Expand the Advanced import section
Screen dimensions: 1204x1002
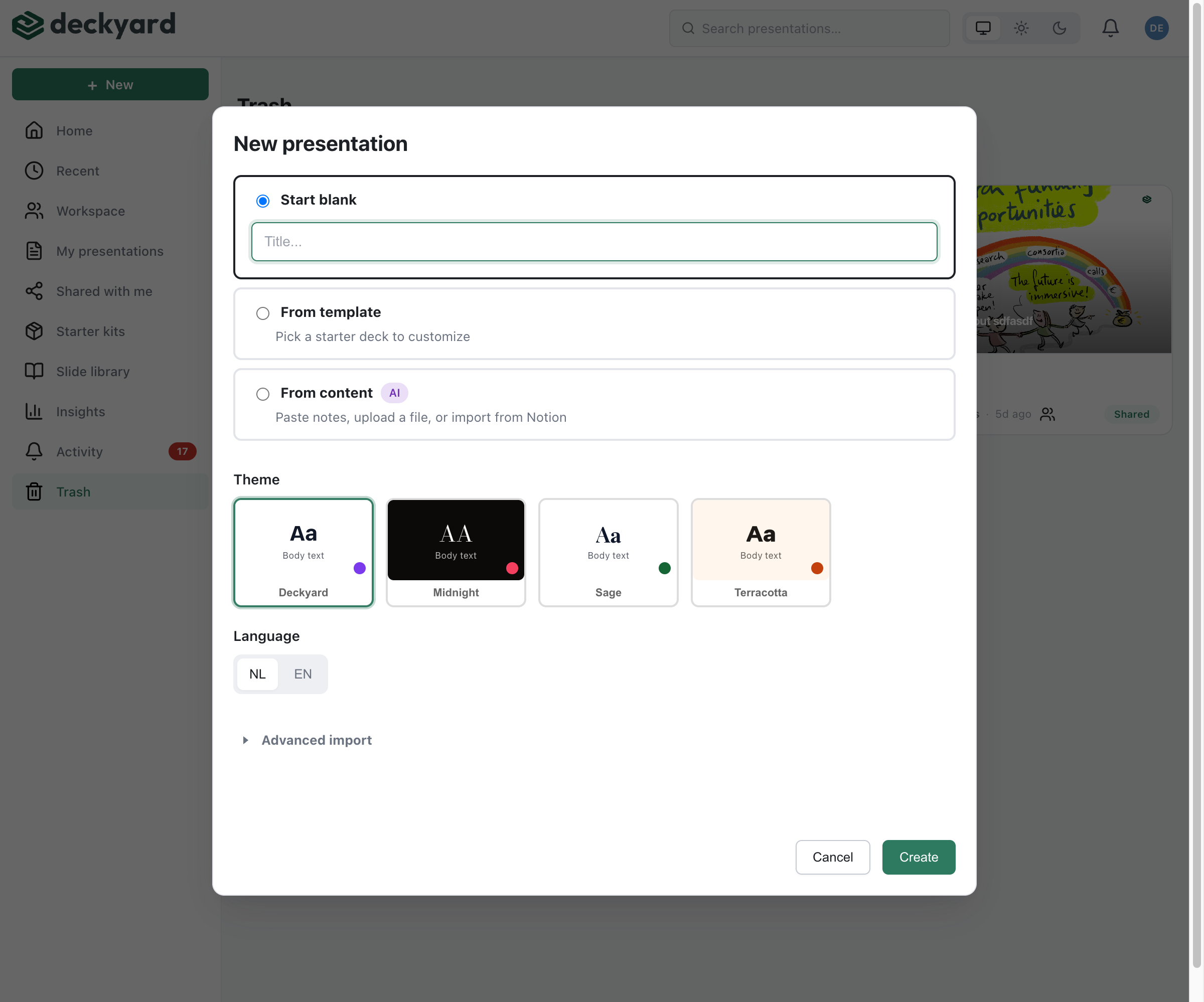(308, 740)
